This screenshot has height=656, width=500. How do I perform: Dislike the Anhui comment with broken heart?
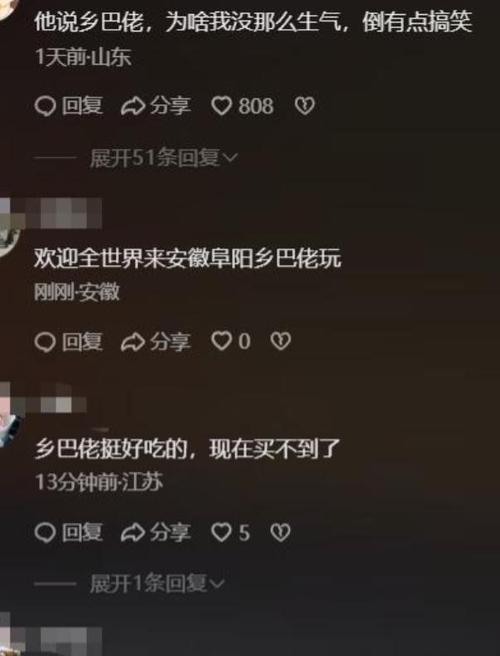coord(280,341)
